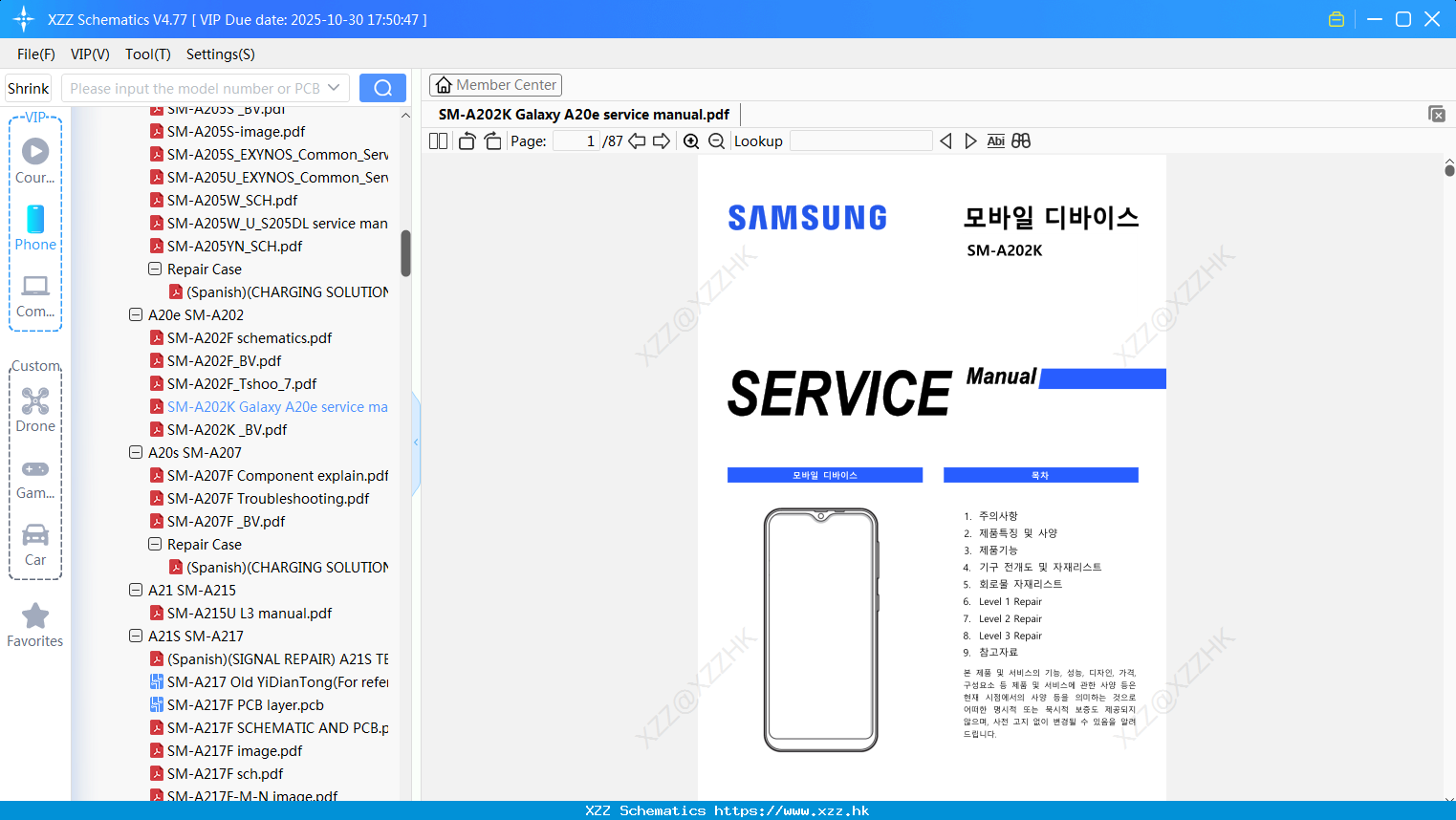Zoom in on the PDF
Image resolution: width=1456 pixels, height=820 pixels.
691,141
